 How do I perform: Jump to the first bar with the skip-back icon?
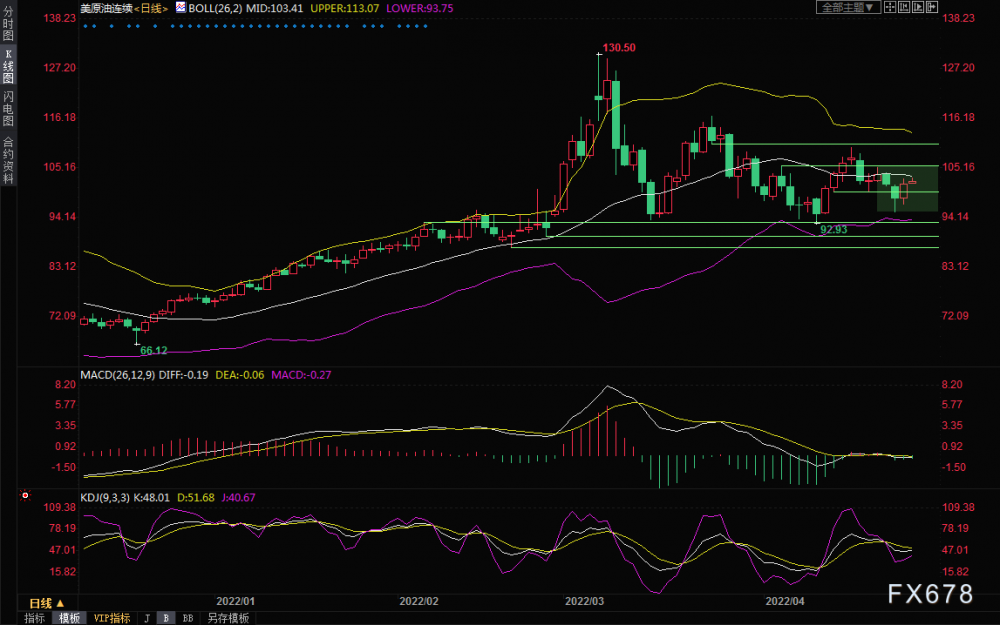tap(904, 7)
